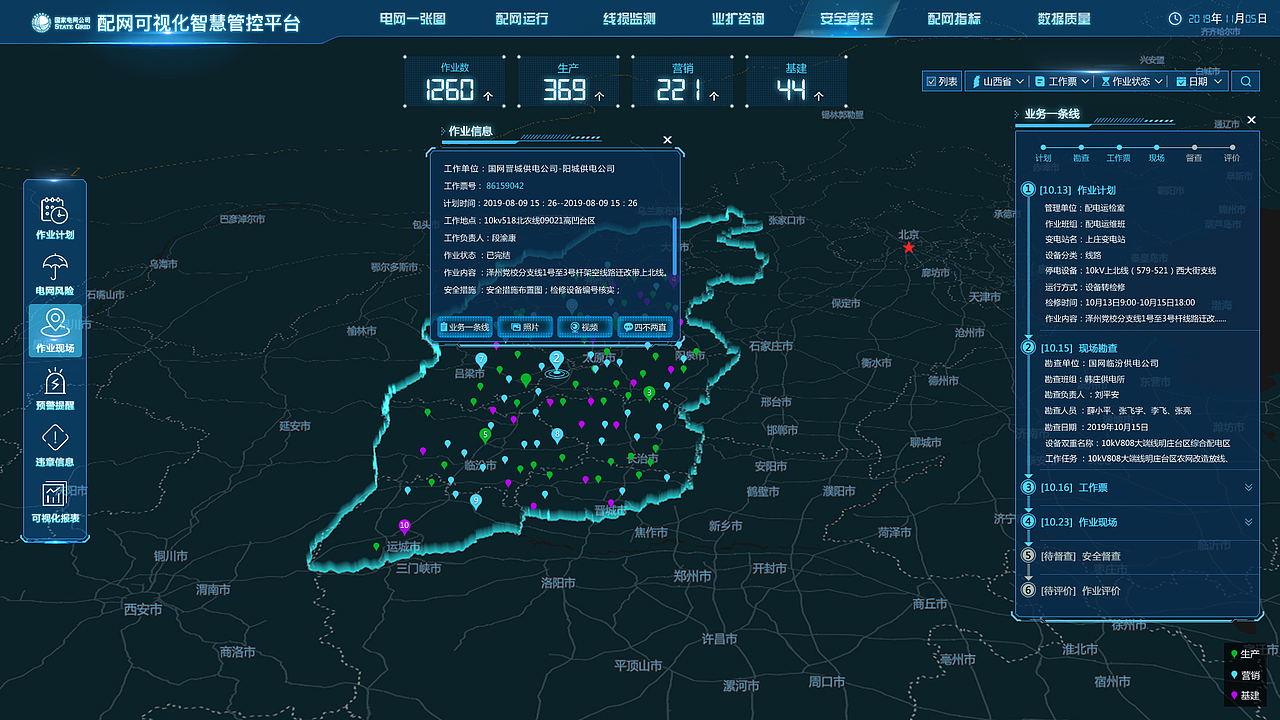Click 生产 369 counter card
Viewport: 1280px width, 720px height.
pyautogui.click(x=569, y=82)
